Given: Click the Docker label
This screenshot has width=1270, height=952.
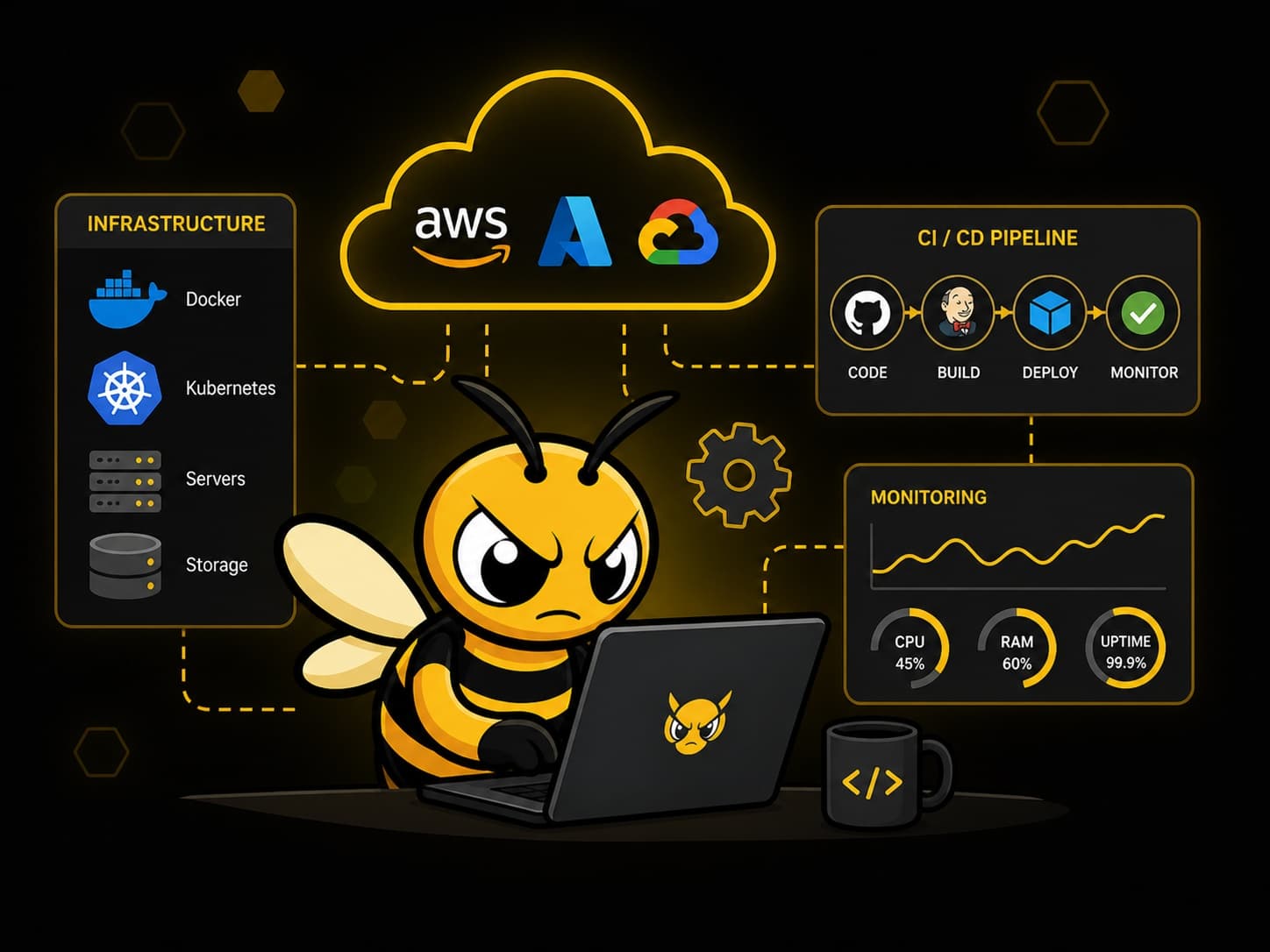Looking at the screenshot, I should 213,299.
